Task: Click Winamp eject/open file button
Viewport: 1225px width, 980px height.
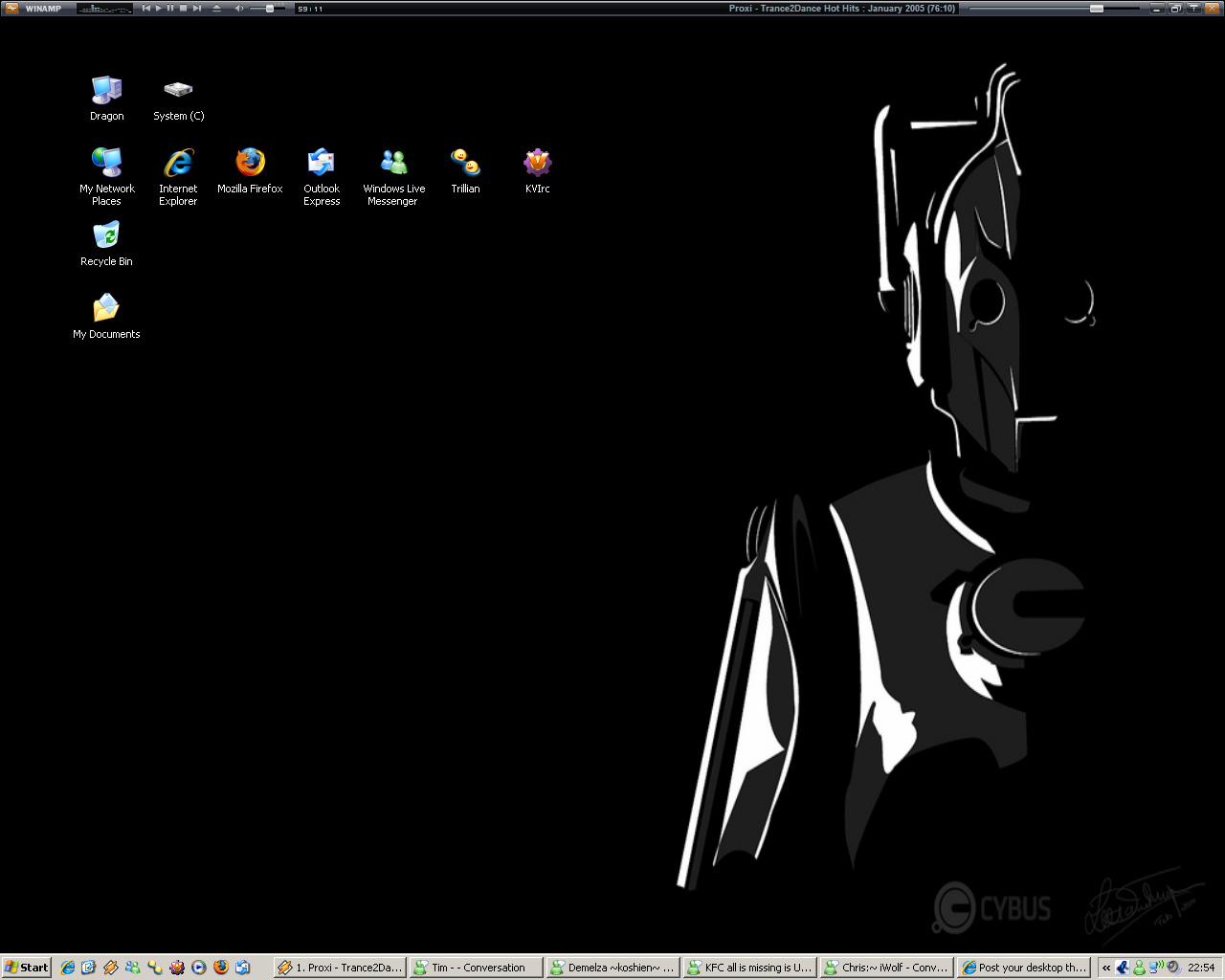Action: pos(216,8)
